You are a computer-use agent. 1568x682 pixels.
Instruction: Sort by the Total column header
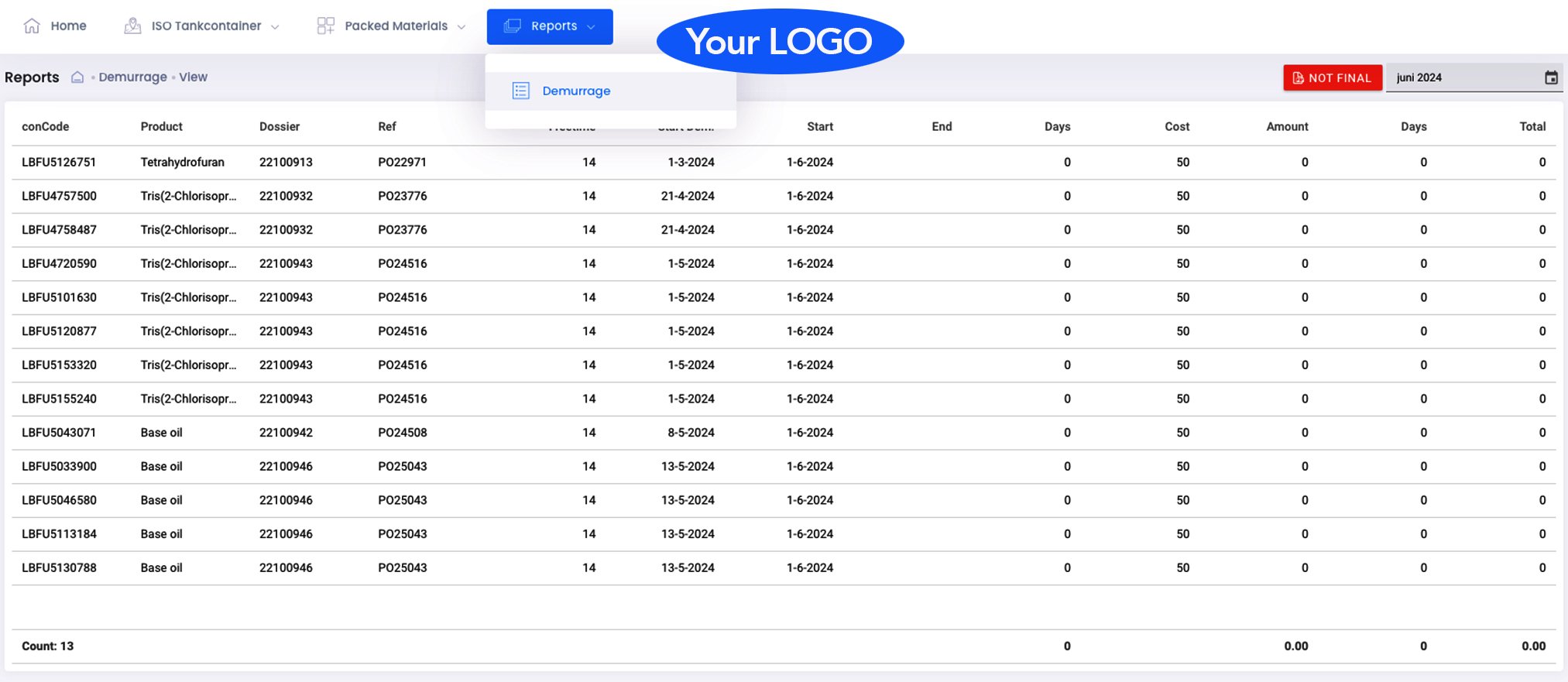pyautogui.click(x=1532, y=126)
